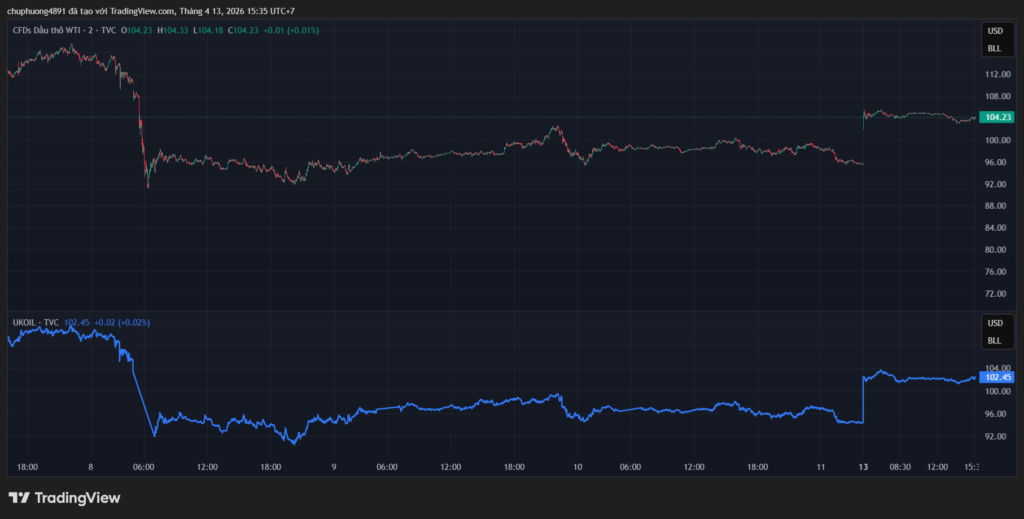Image resolution: width=1024 pixels, height=519 pixels.
Task: Click the 08:30 label on time axis
Action: 900,467
